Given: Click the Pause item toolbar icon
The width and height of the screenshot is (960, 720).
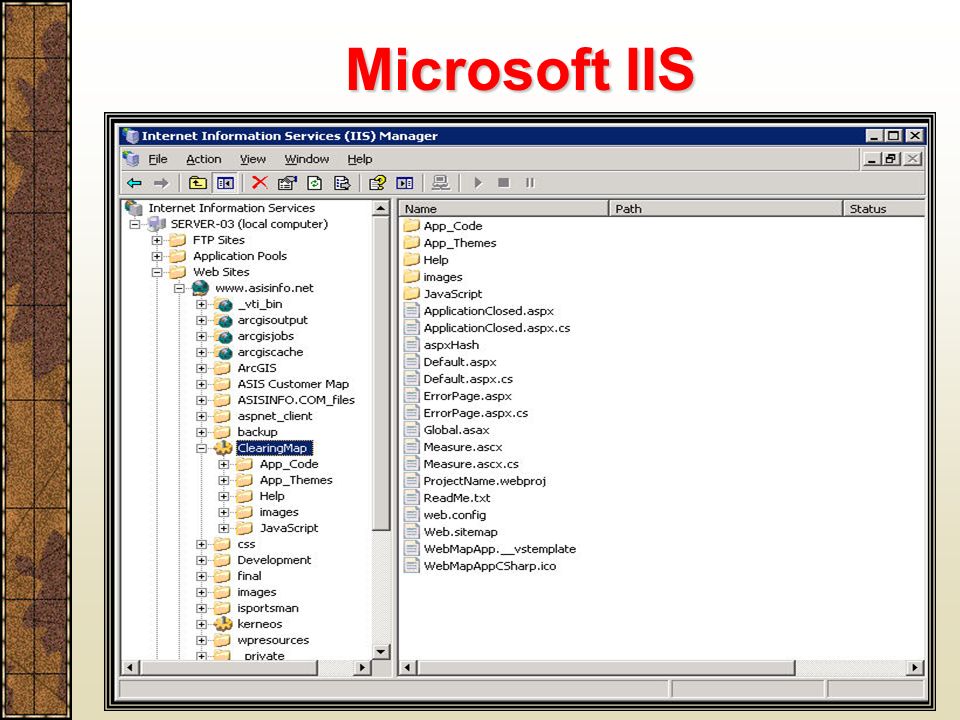Looking at the screenshot, I should 530,182.
